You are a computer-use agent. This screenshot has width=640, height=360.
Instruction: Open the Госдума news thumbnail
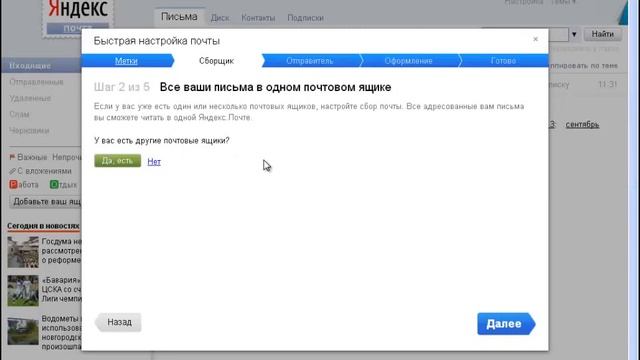click(x=23, y=252)
